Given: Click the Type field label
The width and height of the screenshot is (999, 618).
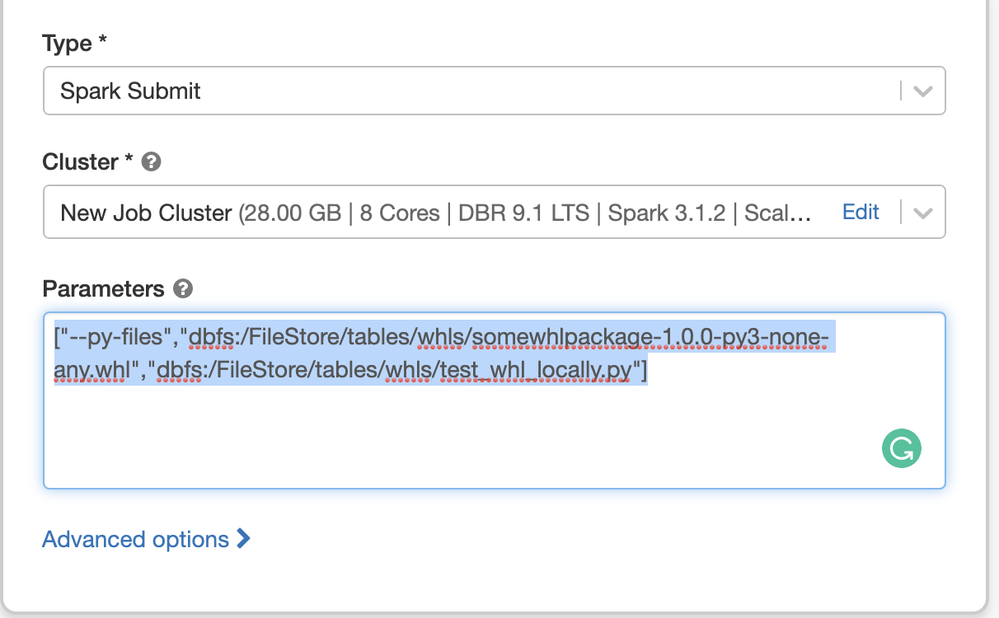Looking at the screenshot, I should pyautogui.click(x=66, y=43).
